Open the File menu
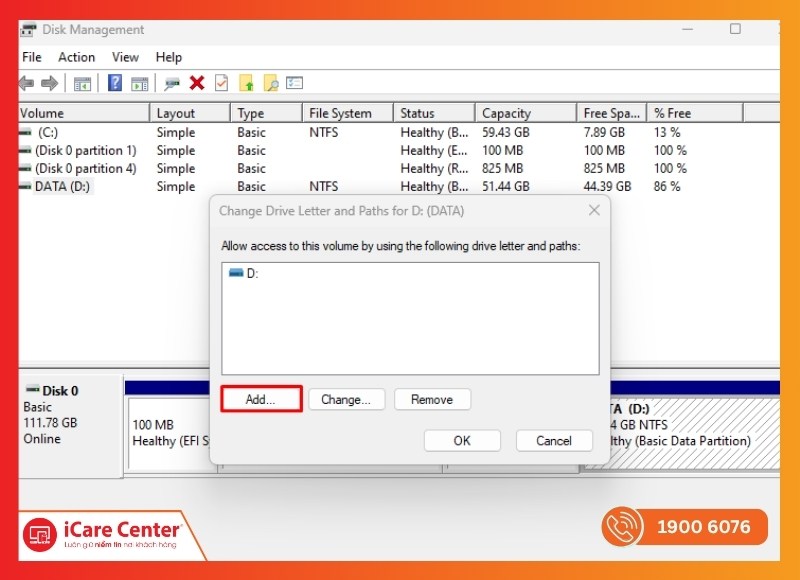Viewport: 800px width, 580px height. (x=31, y=57)
